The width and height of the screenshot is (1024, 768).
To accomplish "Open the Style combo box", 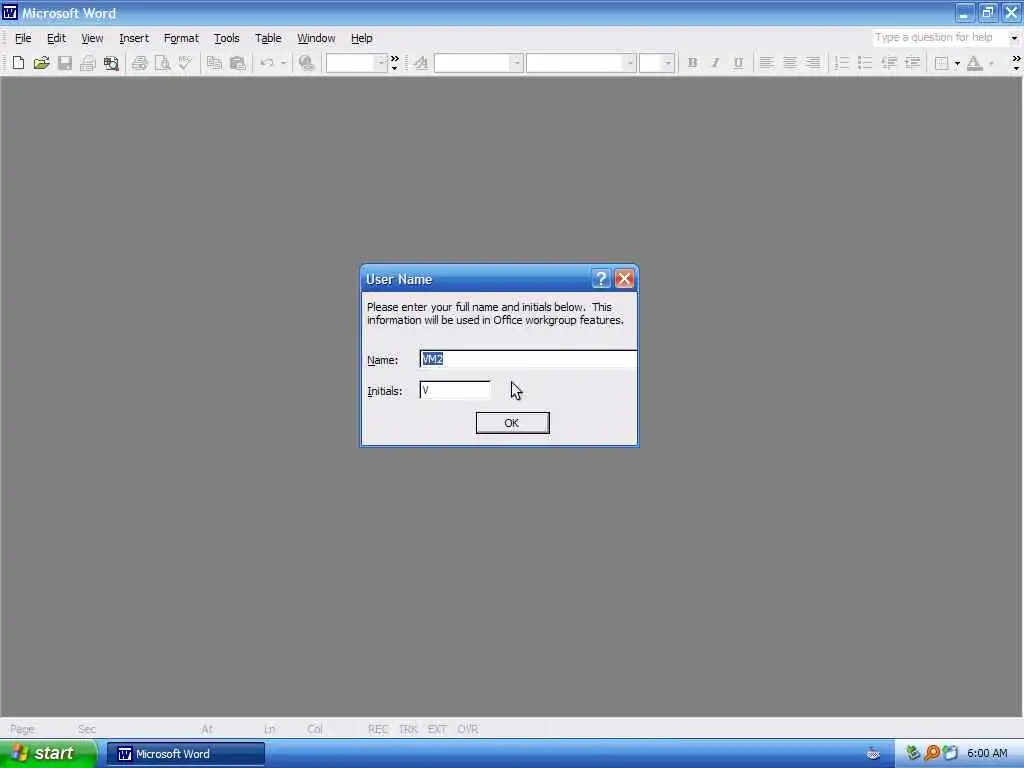I will (478, 63).
